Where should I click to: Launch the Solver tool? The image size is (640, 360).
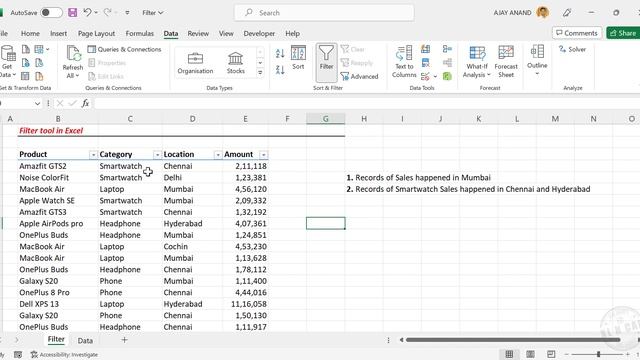click(x=572, y=49)
